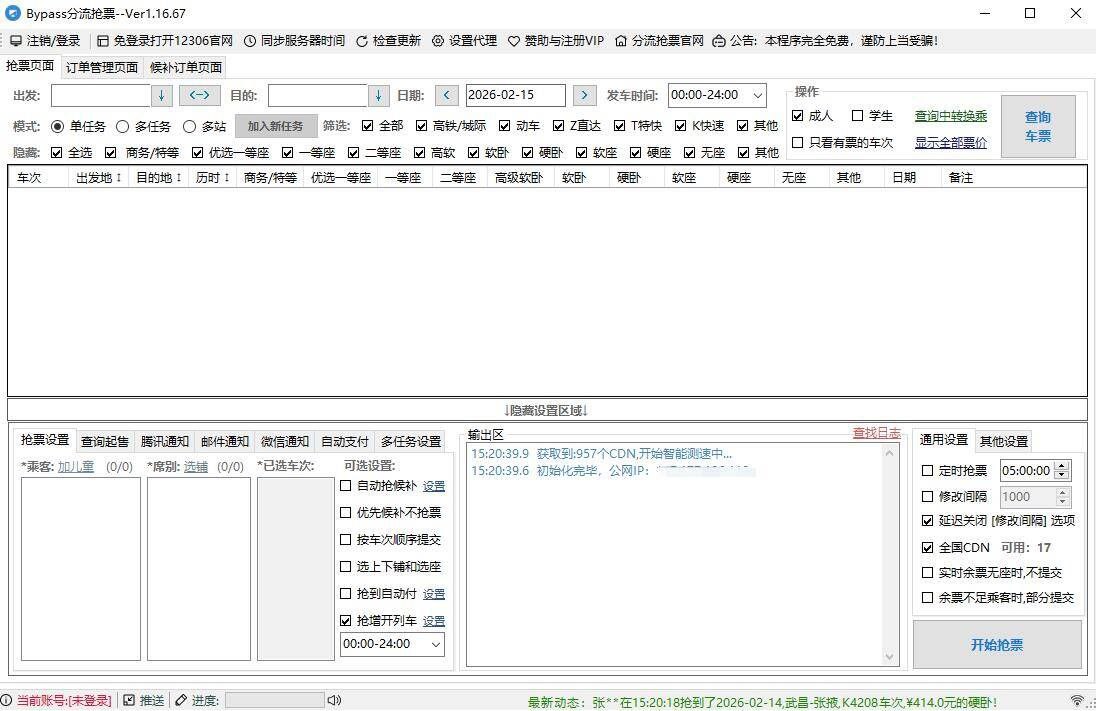Image resolution: width=1096 pixels, height=711 pixels.
Task: Open the departure station dropdown arrow
Action: tap(161, 95)
